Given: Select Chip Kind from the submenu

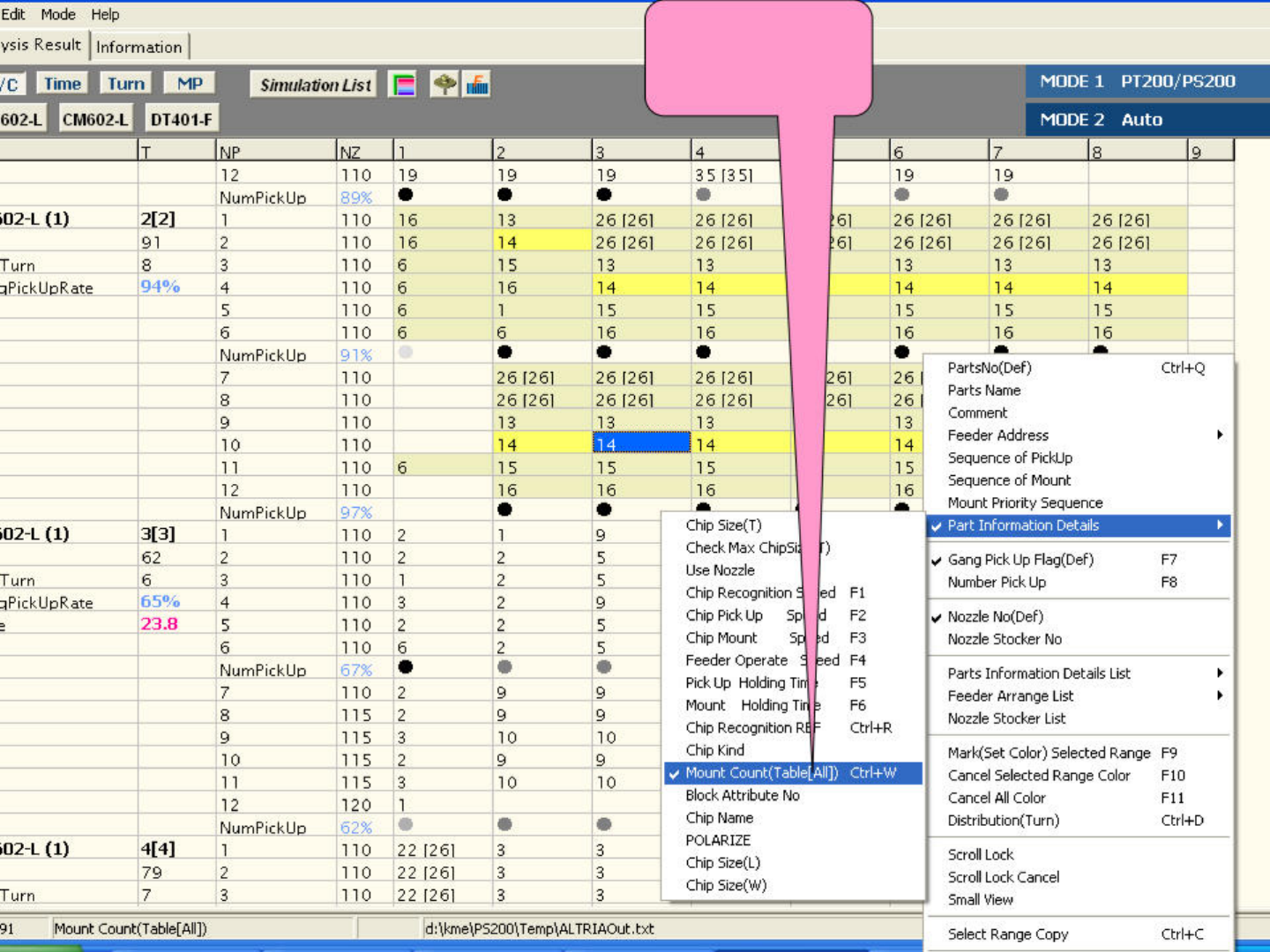Looking at the screenshot, I should point(715,750).
